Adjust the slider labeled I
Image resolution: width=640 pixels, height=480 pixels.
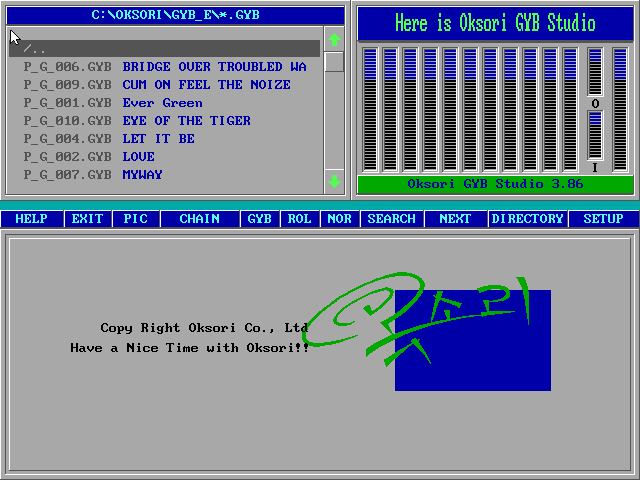pyautogui.click(x=596, y=136)
